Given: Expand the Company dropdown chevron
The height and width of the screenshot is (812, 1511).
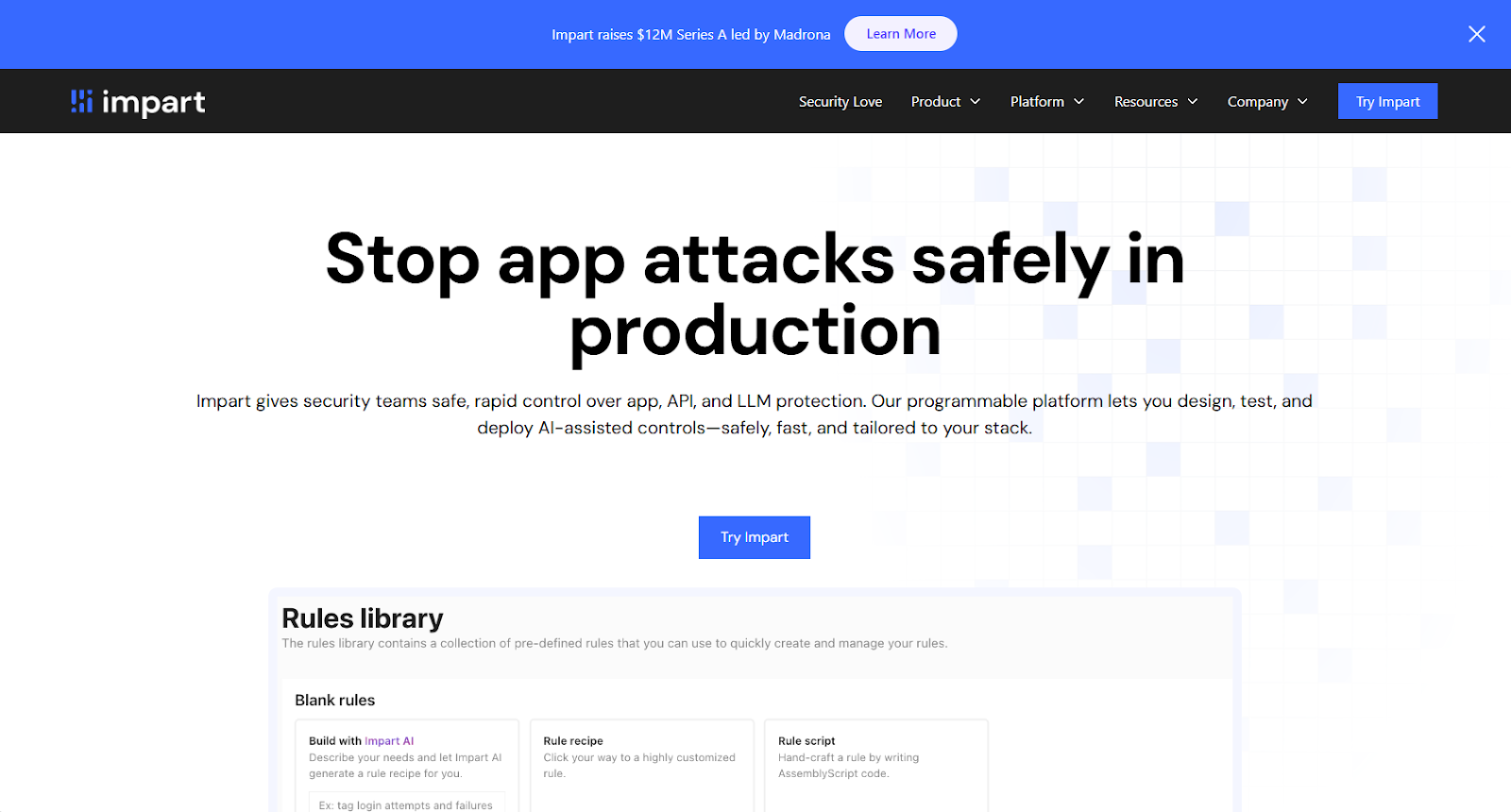Looking at the screenshot, I should click(x=1303, y=102).
